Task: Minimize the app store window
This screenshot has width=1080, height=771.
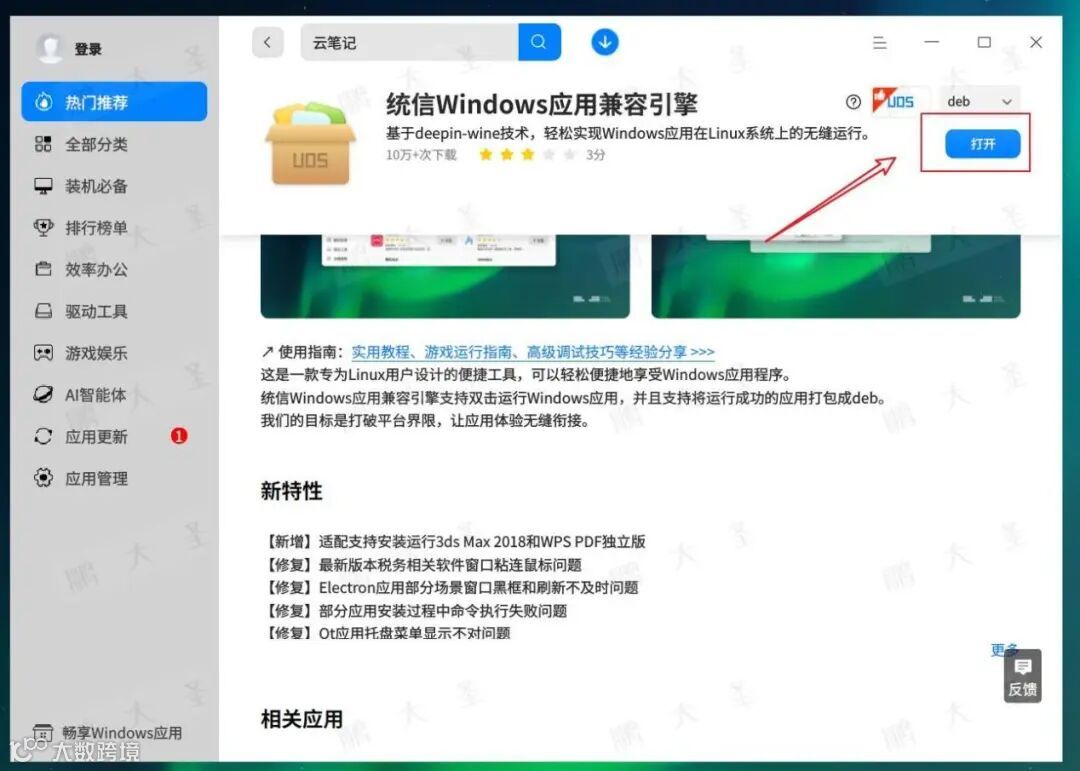Action: [932, 42]
